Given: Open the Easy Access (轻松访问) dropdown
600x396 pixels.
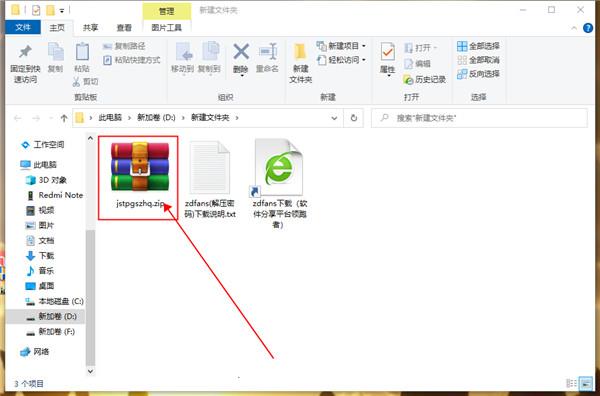Looking at the screenshot, I should tap(341, 60).
